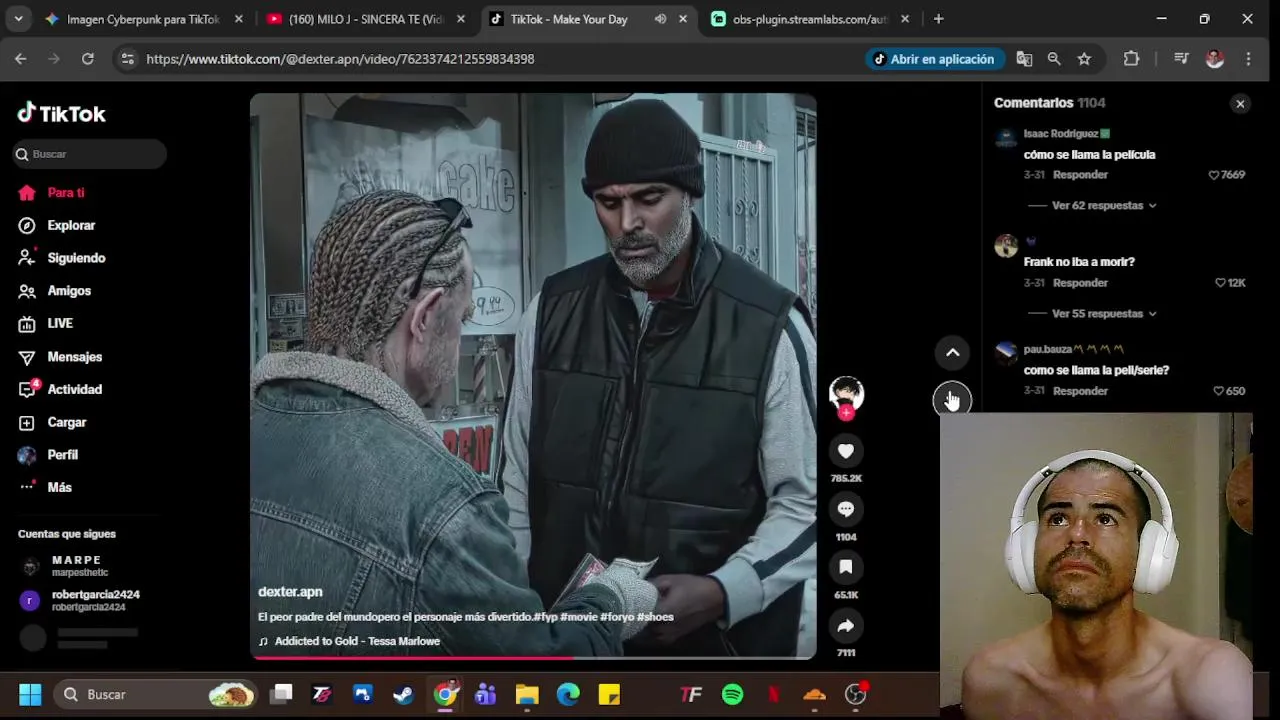Open the Amigos page
The image size is (1280, 720).
pos(55,291)
